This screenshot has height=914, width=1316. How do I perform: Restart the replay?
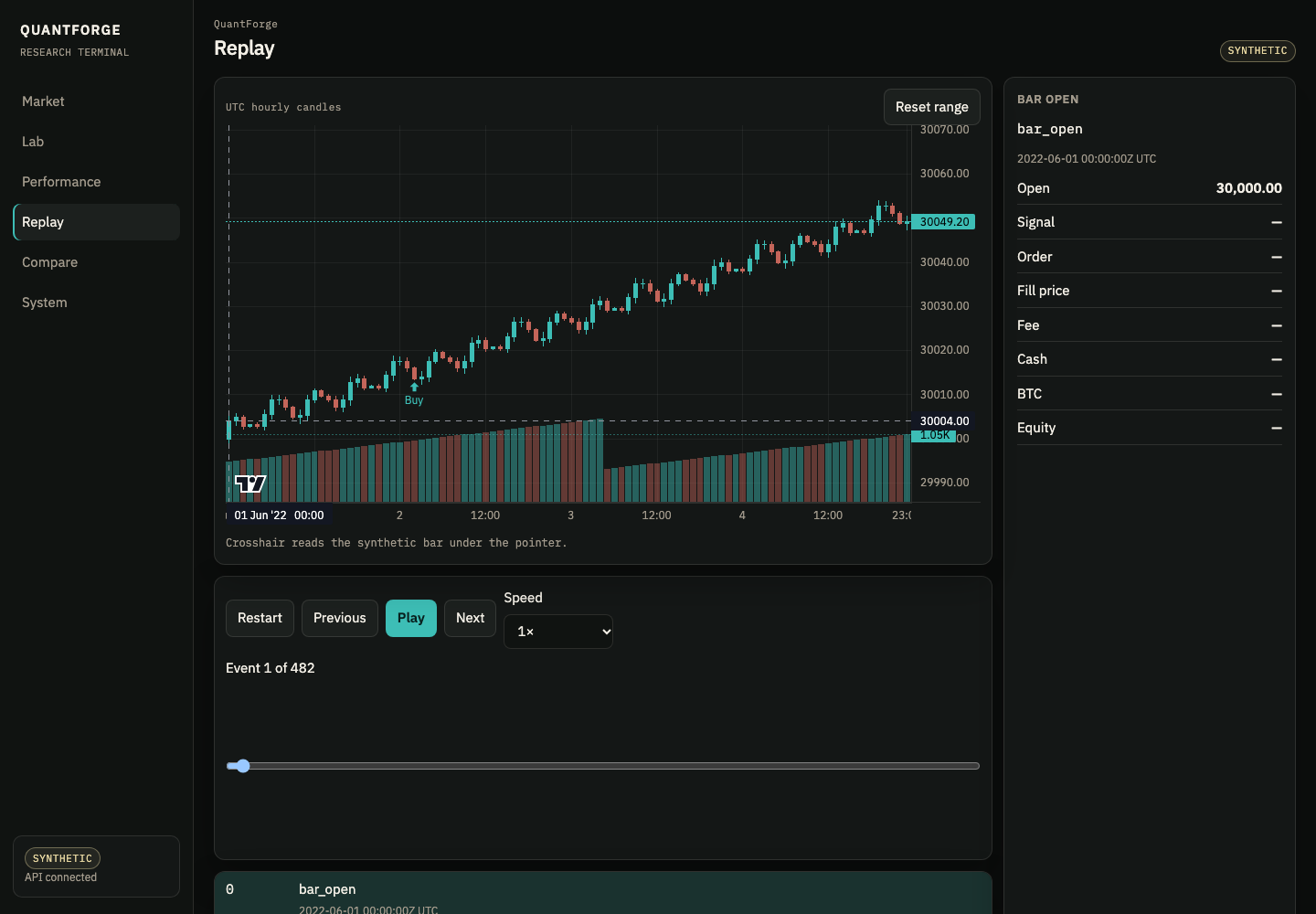click(260, 618)
